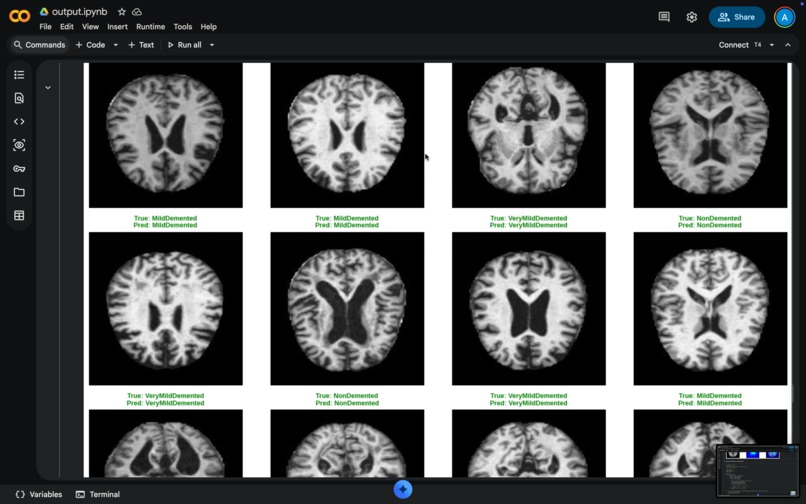Add a new Code cell
This screenshot has height=504, width=806.
(90, 45)
